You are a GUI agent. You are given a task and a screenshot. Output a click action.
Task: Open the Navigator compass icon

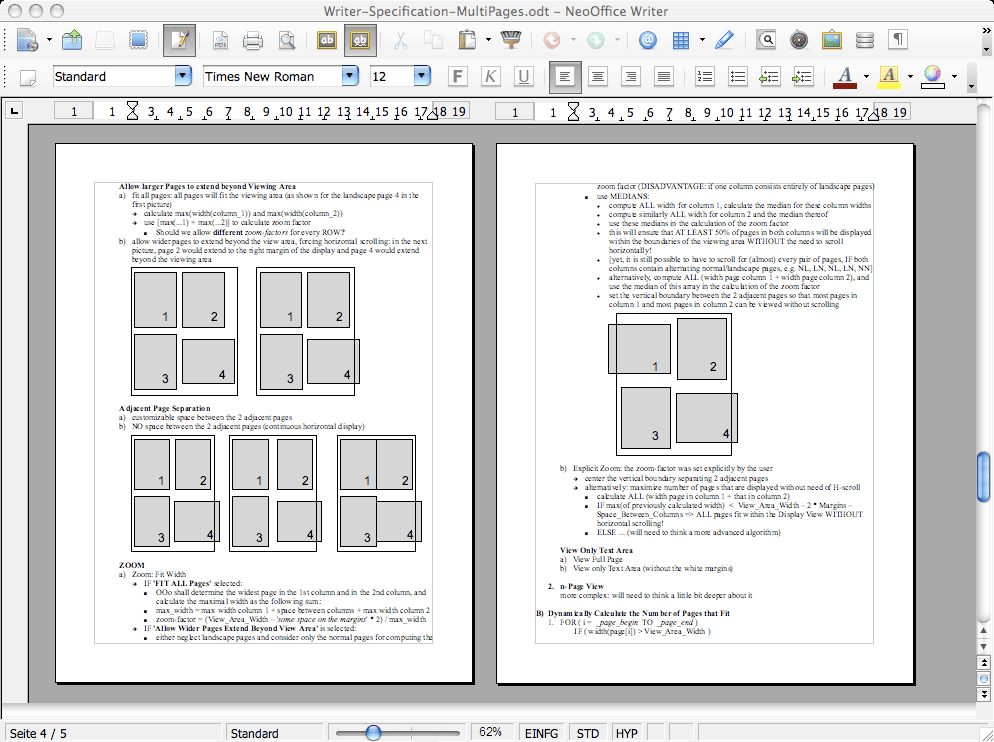[x=798, y=40]
